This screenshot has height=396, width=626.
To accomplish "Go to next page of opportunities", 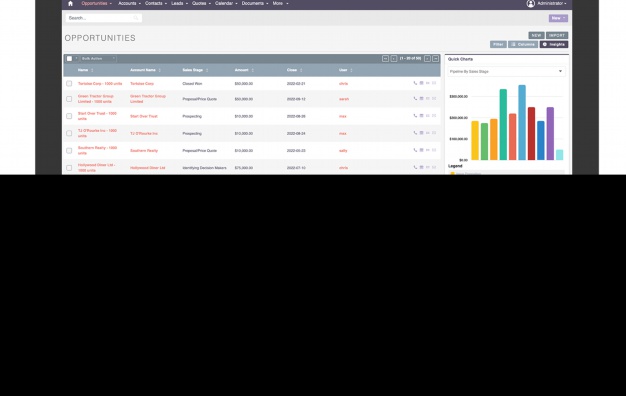I will point(427,59).
